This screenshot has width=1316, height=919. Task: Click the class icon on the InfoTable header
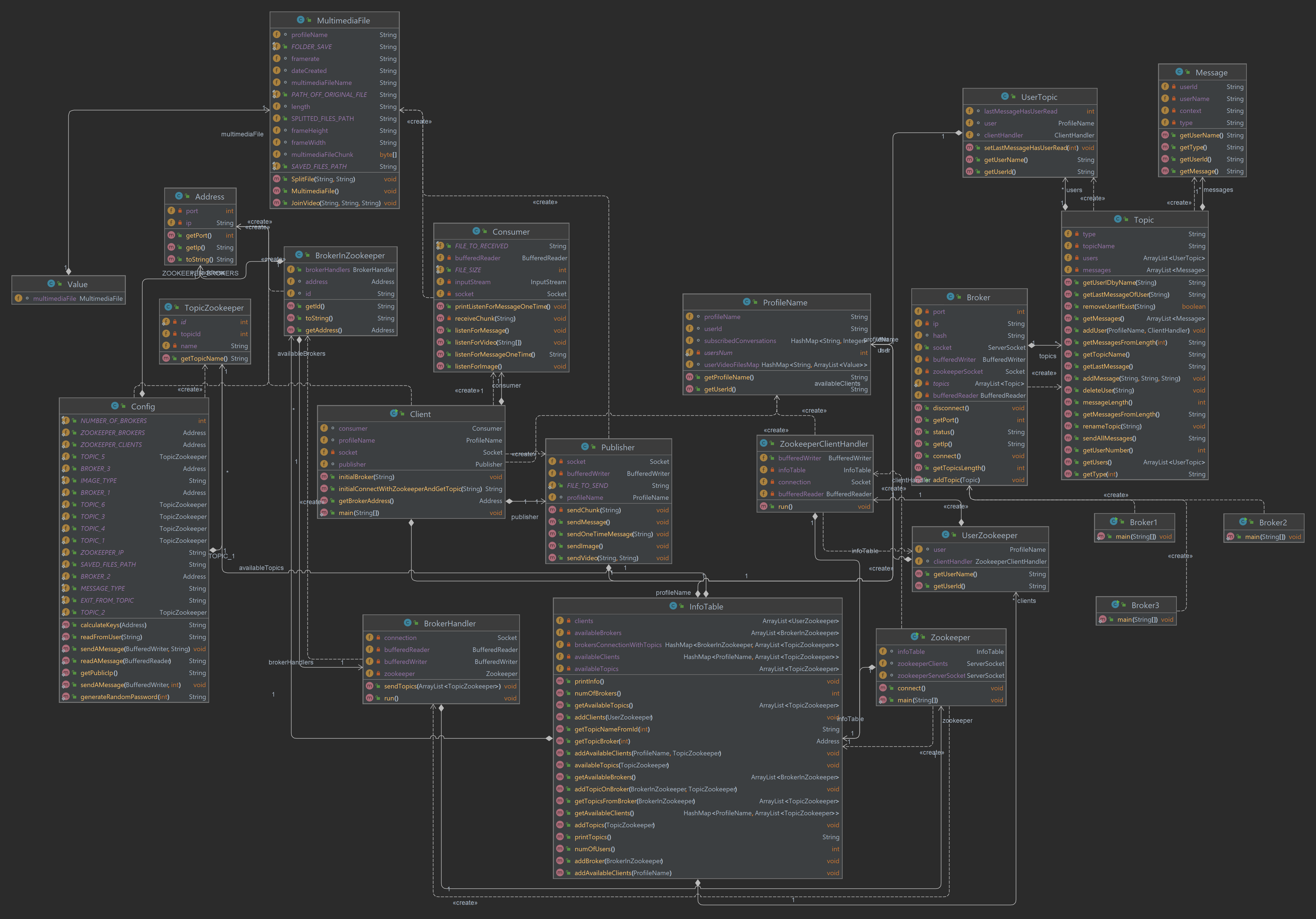(x=674, y=606)
